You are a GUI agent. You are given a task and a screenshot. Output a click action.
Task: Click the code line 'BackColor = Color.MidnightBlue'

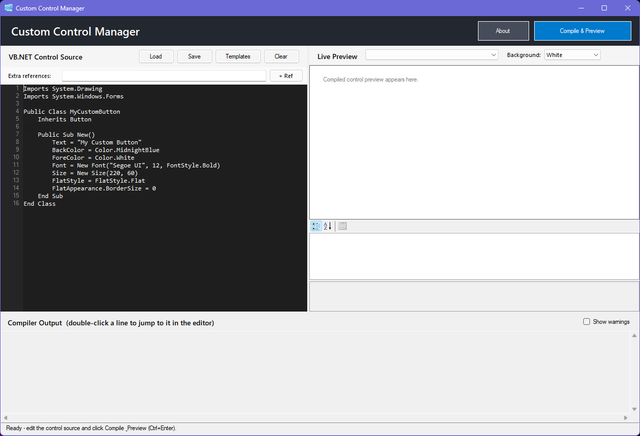[106, 150]
